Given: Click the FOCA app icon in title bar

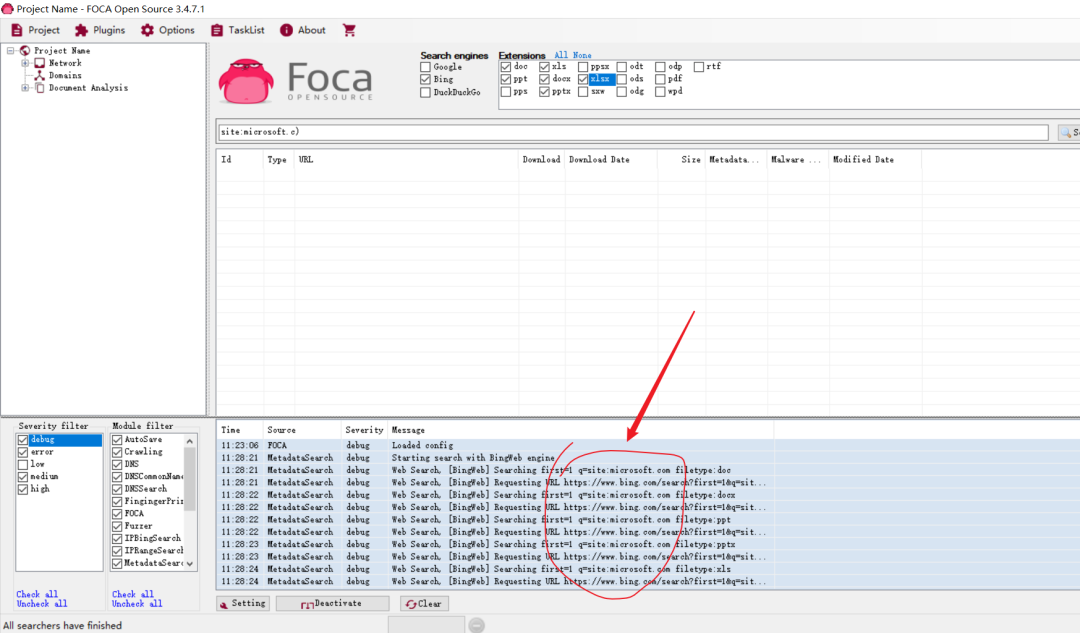Looking at the screenshot, I should pyautogui.click(x=8, y=9).
